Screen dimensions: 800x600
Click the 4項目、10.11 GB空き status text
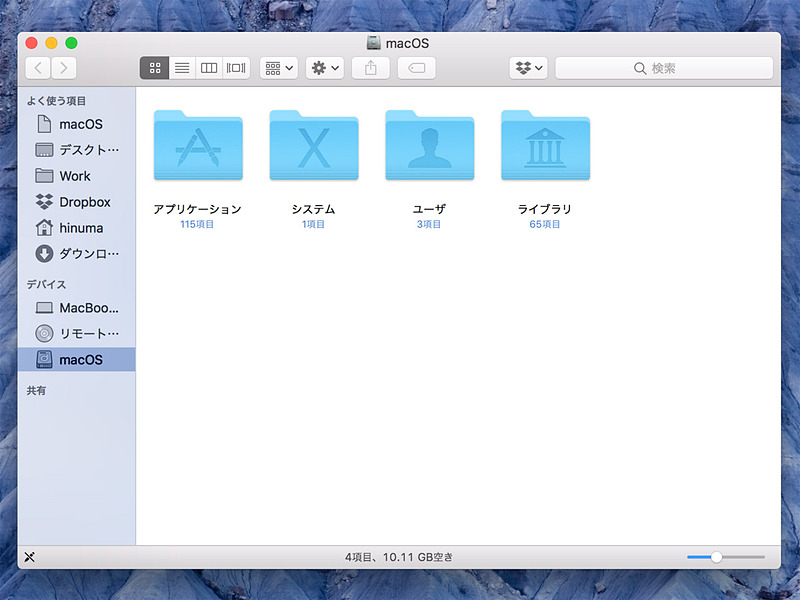tap(399, 557)
